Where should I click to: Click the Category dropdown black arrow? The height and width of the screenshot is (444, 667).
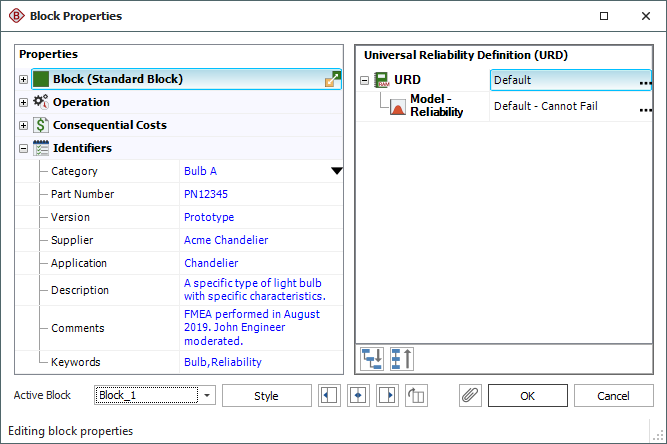point(336,171)
